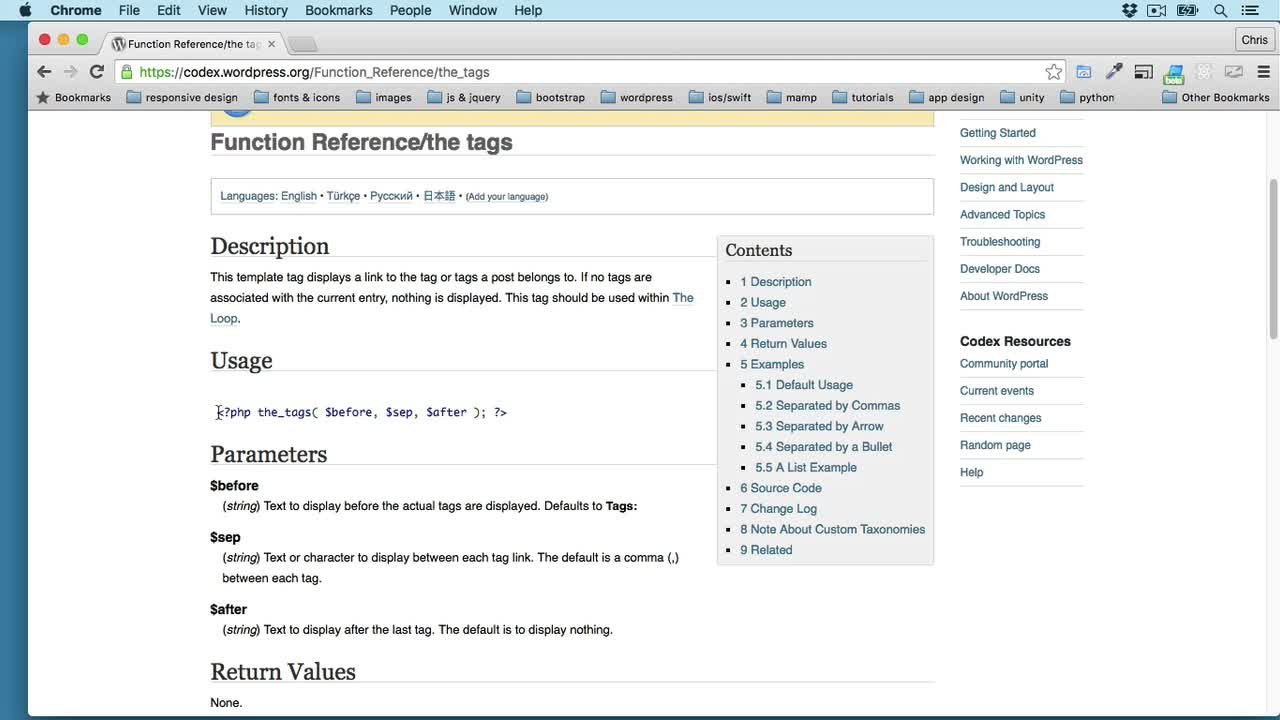Go back using the browser back arrow
Screen dimensions: 1280x720
point(44,72)
